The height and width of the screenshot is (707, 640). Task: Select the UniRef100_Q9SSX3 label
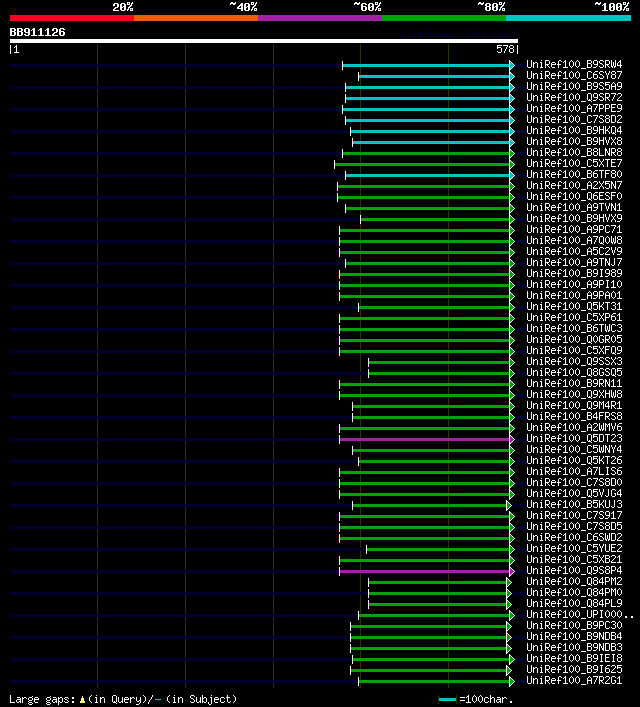(574, 361)
